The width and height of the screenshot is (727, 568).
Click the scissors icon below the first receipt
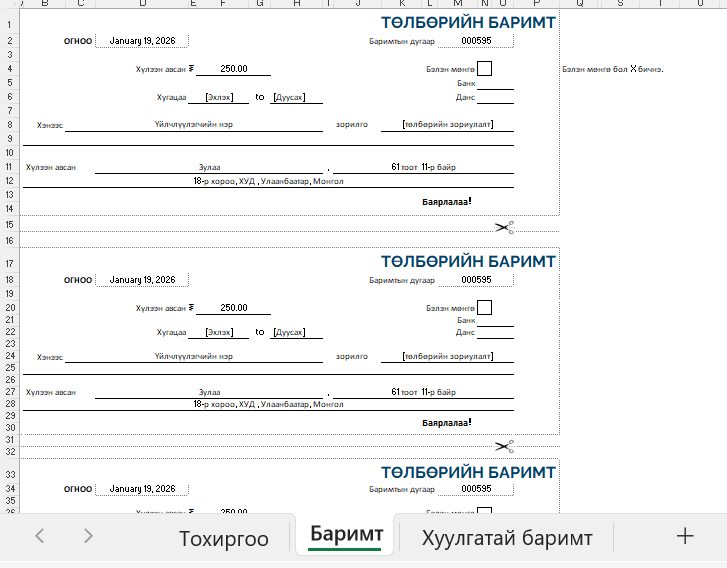(x=504, y=228)
